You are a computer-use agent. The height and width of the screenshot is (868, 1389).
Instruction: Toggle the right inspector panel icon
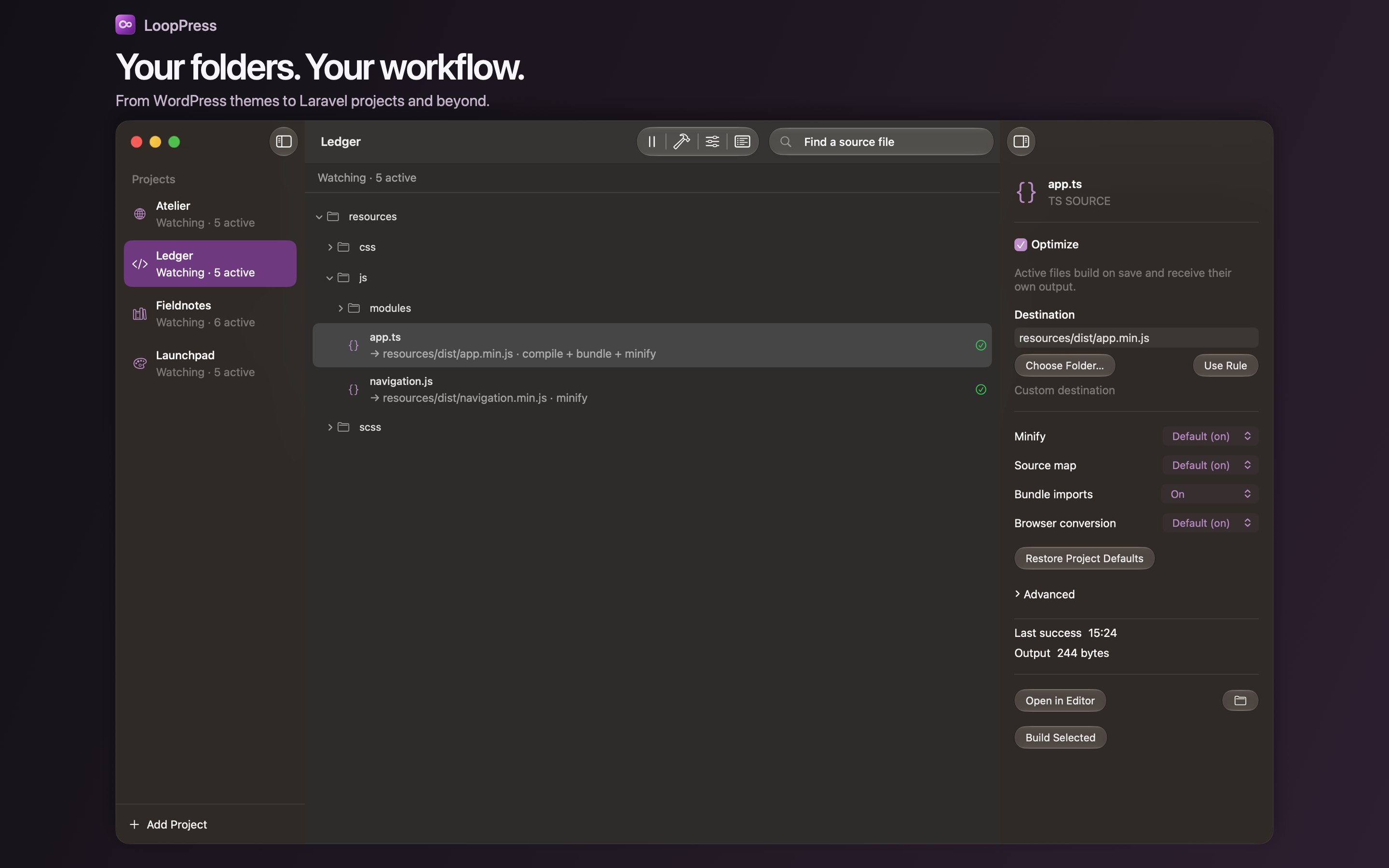[x=1021, y=141]
